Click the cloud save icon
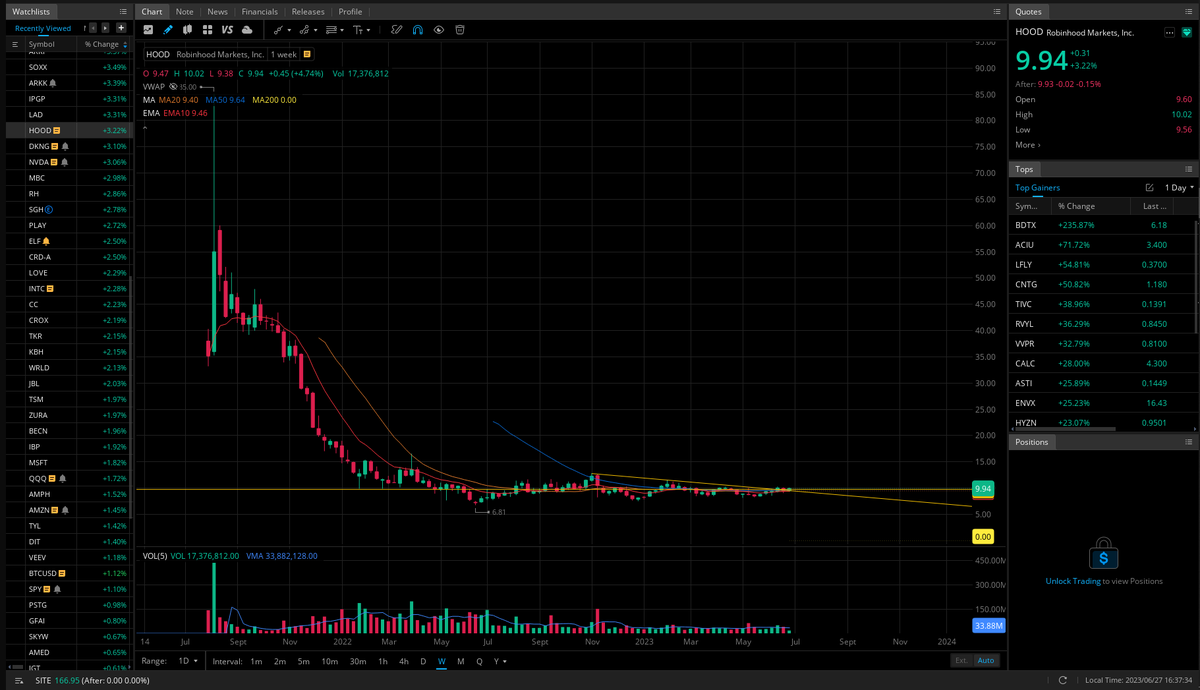The image size is (1200, 690). (247, 30)
